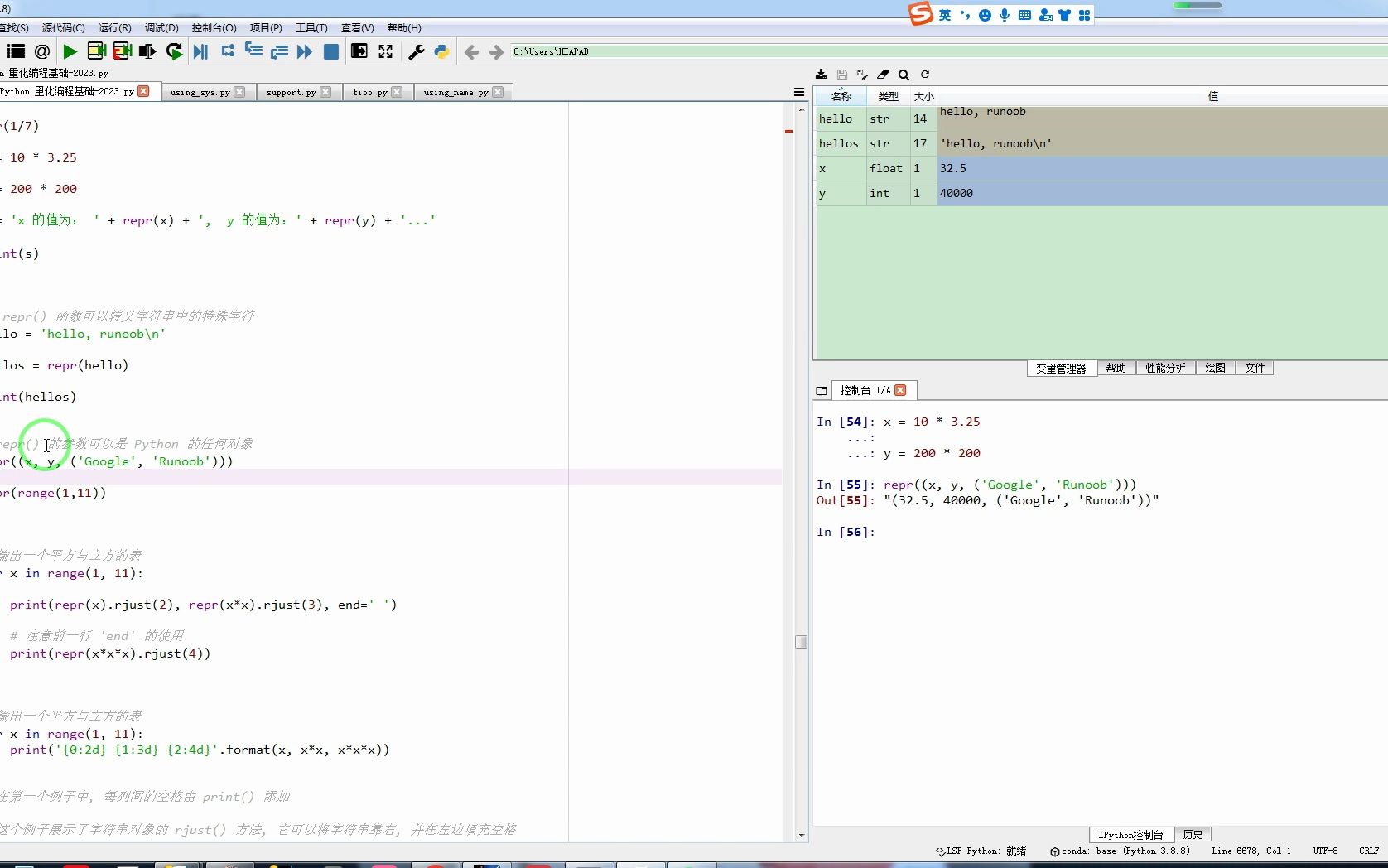Search variables with magnifier icon

coord(904,75)
